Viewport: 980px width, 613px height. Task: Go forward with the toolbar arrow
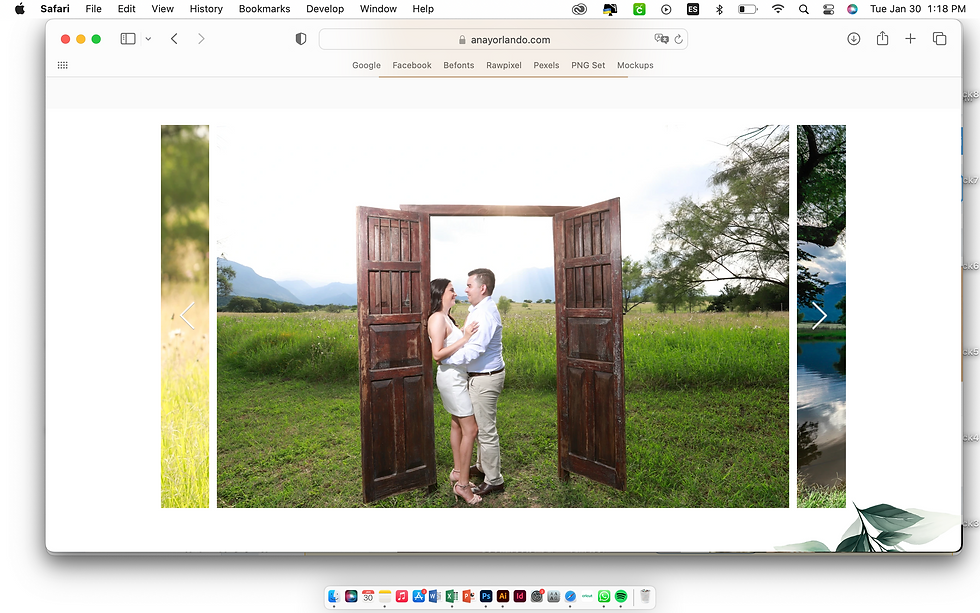click(x=201, y=39)
